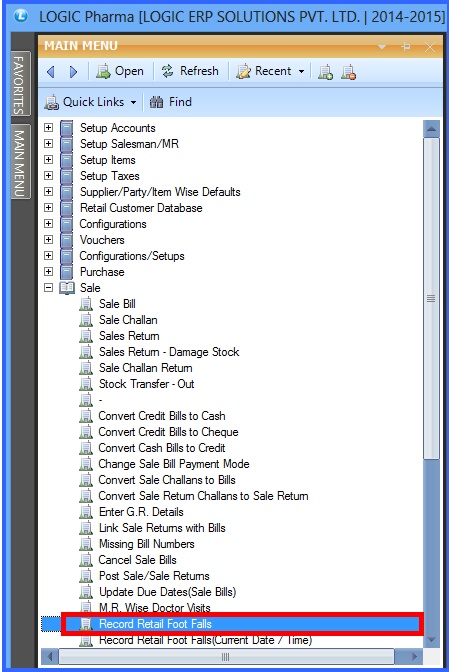Expand the Setup Accounts node
Viewport: 449px width, 672px height.
coord(48,128)
